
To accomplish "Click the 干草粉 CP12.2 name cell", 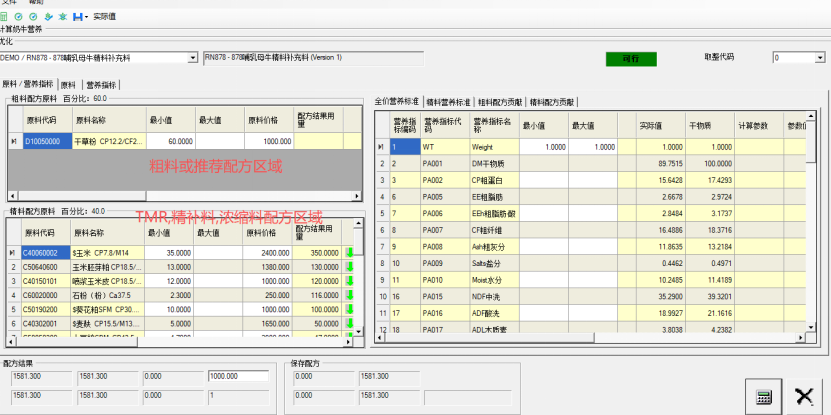I will (109, 141).
